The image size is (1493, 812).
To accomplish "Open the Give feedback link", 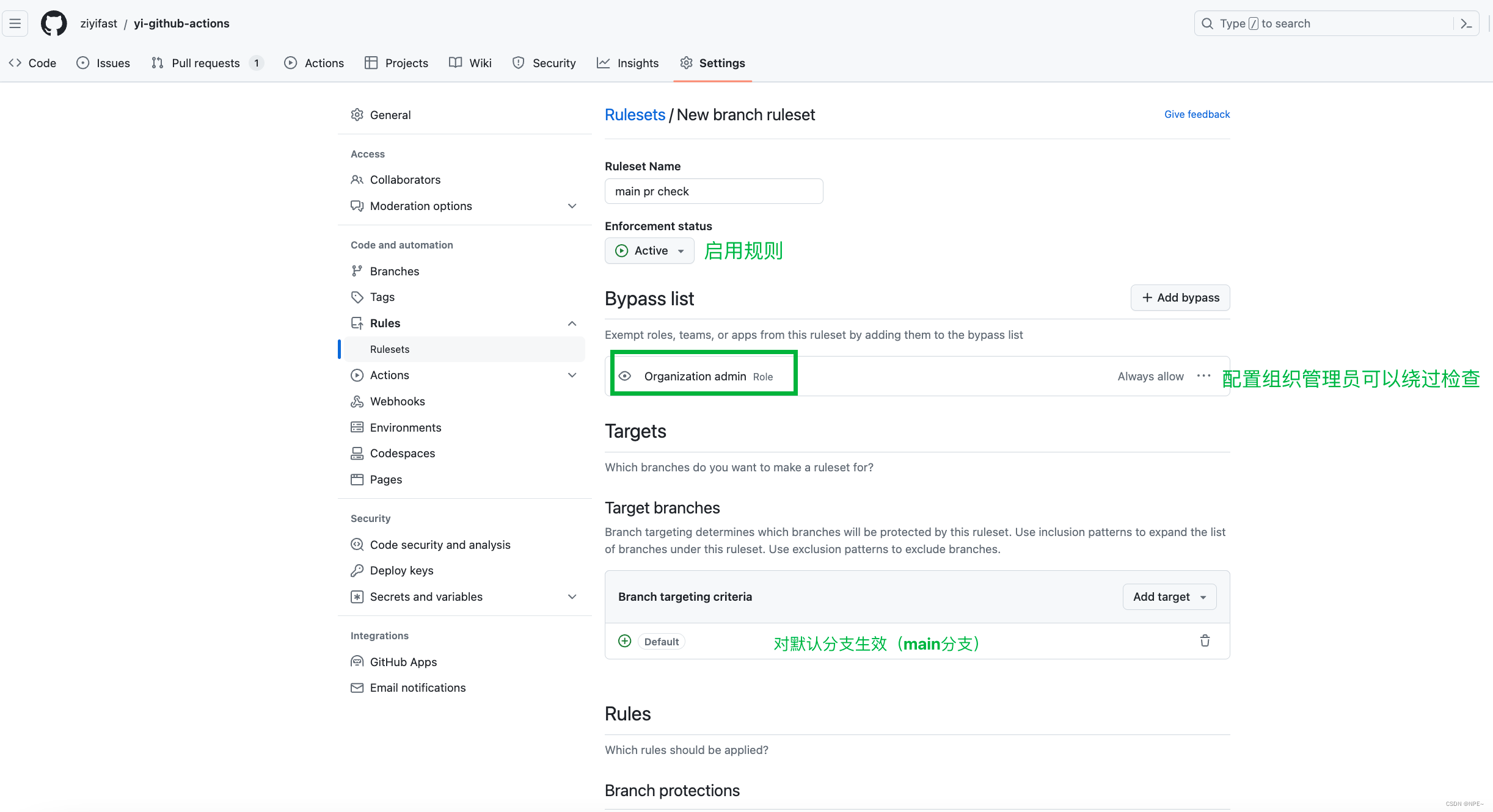I will click(1197, 114).
